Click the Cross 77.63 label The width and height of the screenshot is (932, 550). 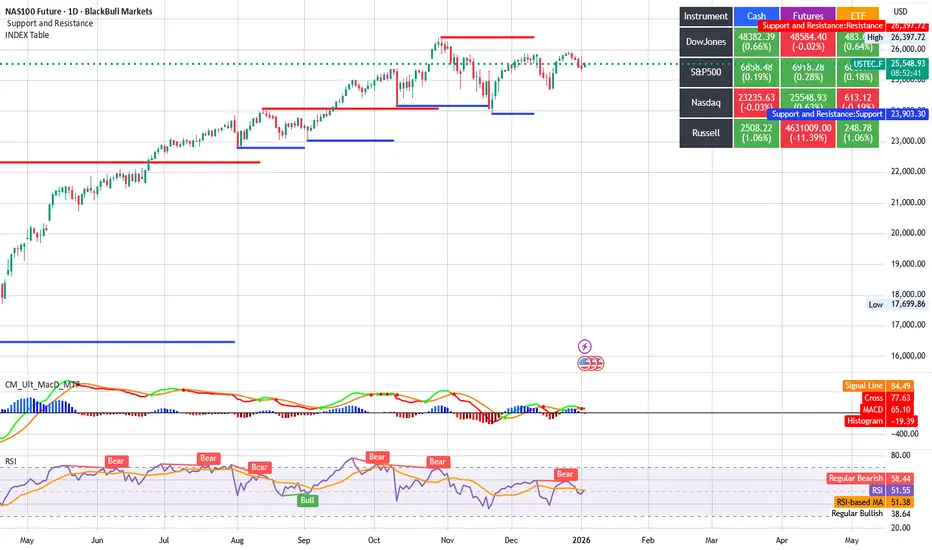pos(887,398)
